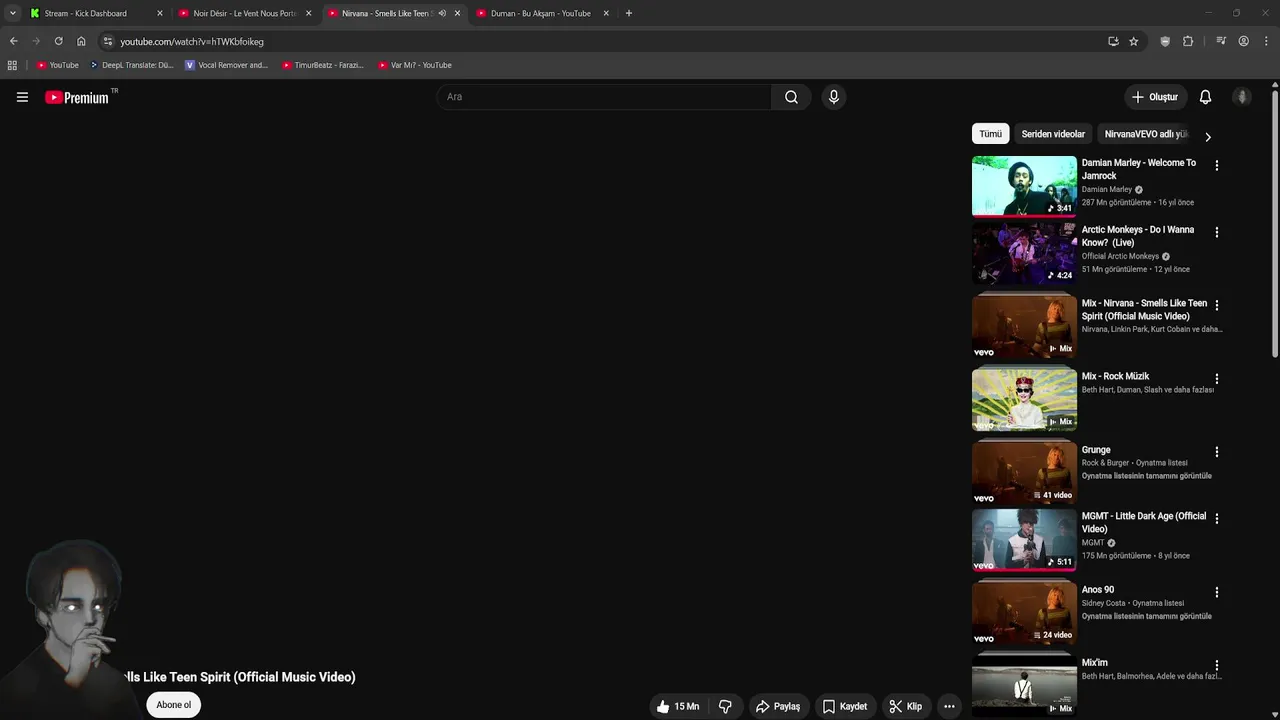Dislike the video with thumbs down
Screen dimensions: 1280x720
725,706
